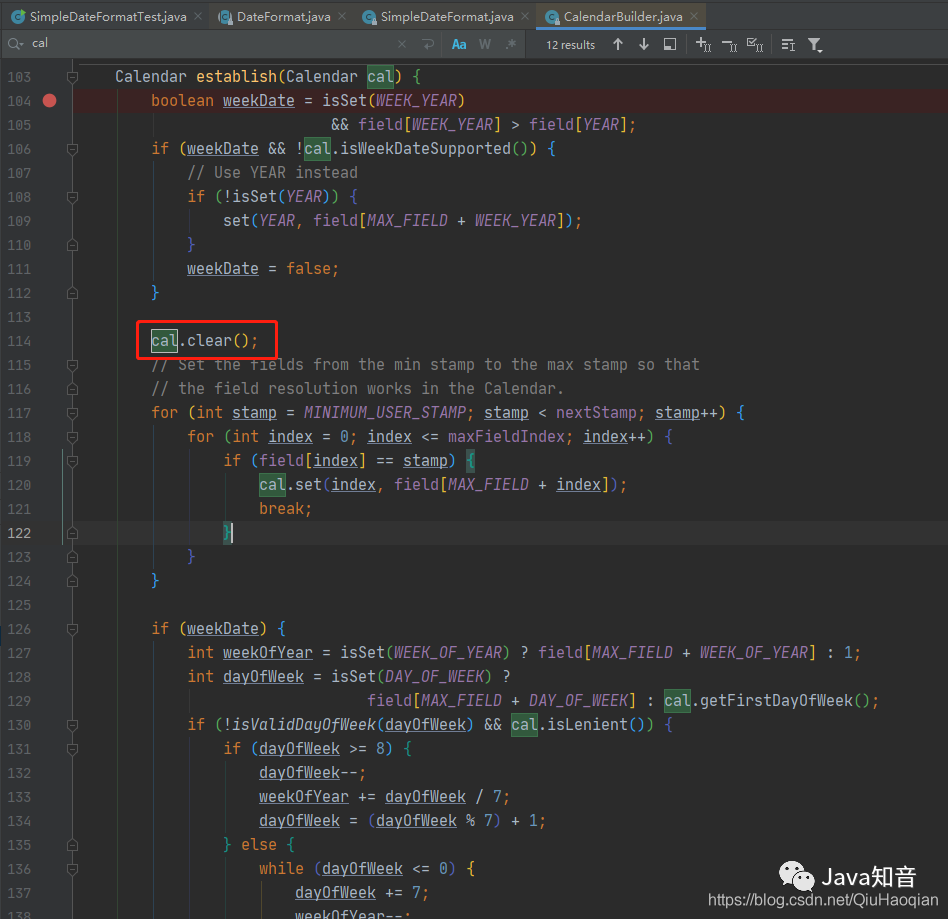Image resolution: width=948 pixels, height=919 pixels.
Task: Click the establish method name
Action: (x=236, y=77)
